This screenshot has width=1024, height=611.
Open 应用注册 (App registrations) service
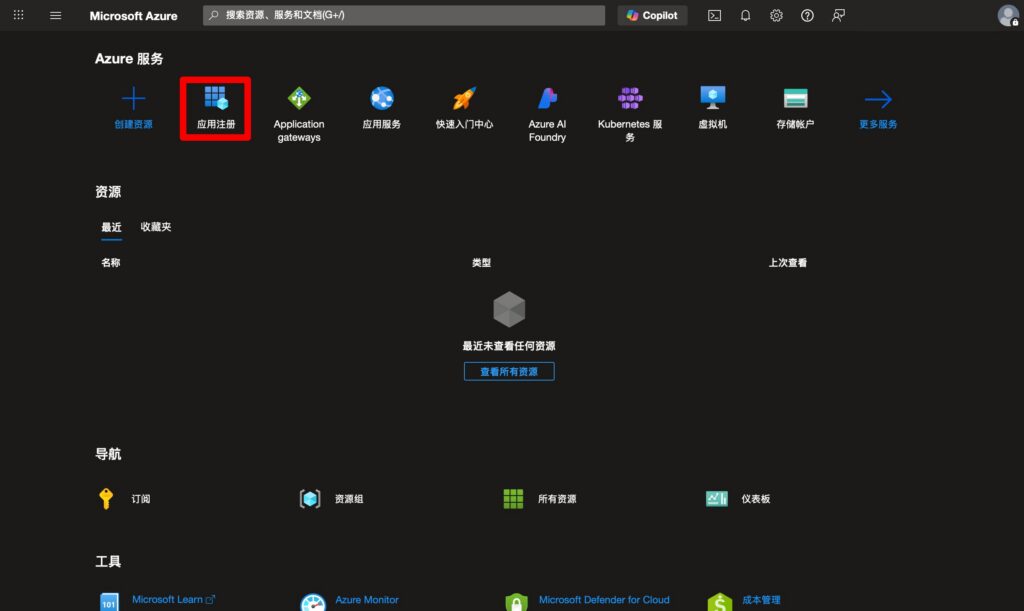216,99
